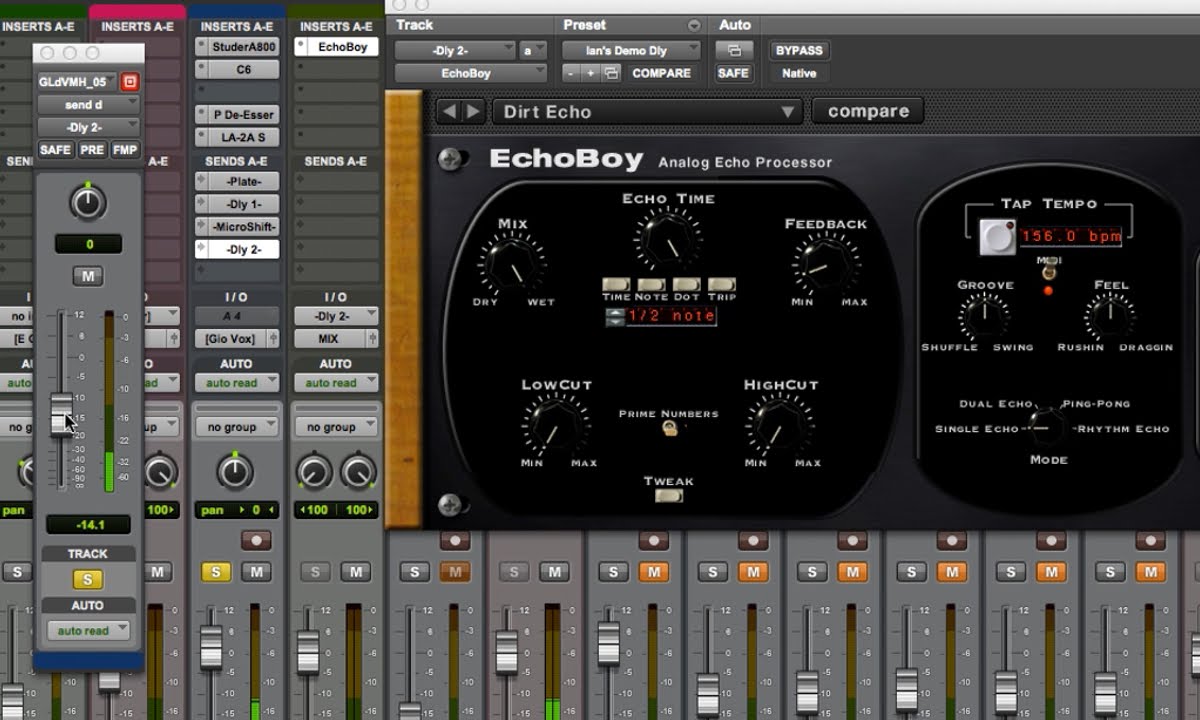This screenshot has height=720, width=1200.
Task: Click the note value stepper arrows
Action: pos(614,317)
